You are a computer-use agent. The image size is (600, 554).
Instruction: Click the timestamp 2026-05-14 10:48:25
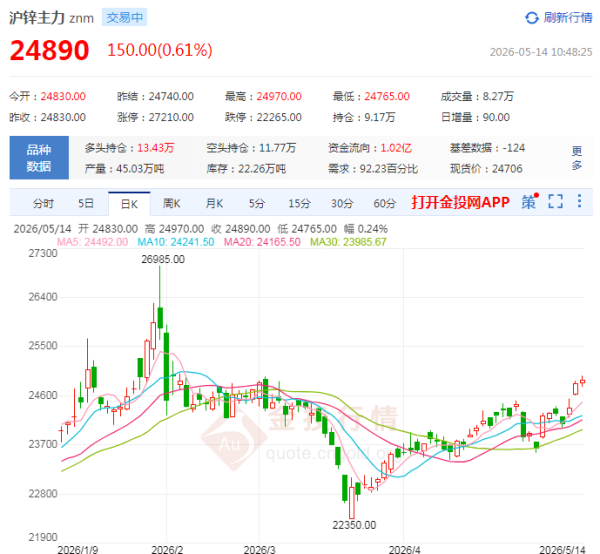click(541, 52)
